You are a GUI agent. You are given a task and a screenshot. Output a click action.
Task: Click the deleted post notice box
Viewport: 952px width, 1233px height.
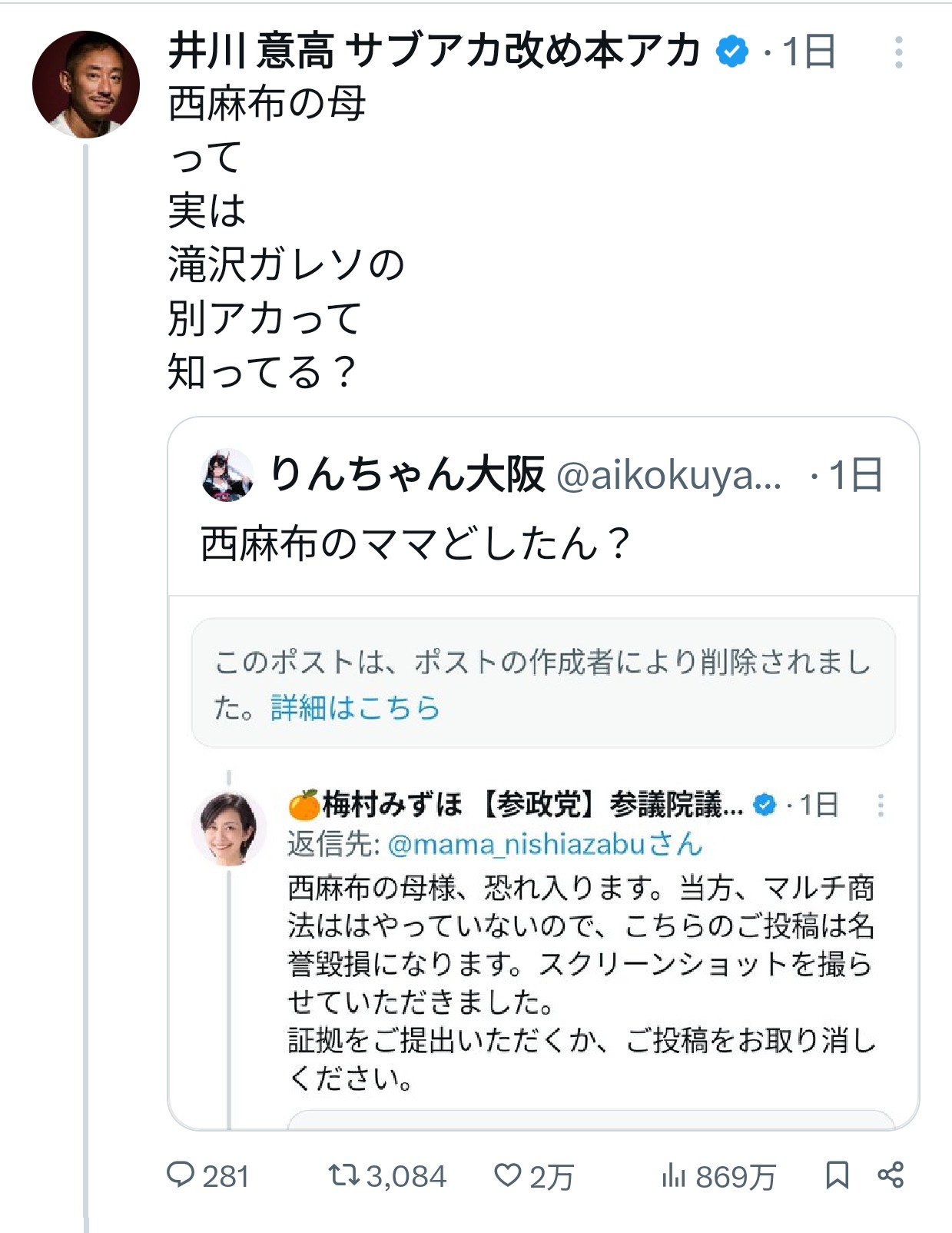click(x=542, y=683)
